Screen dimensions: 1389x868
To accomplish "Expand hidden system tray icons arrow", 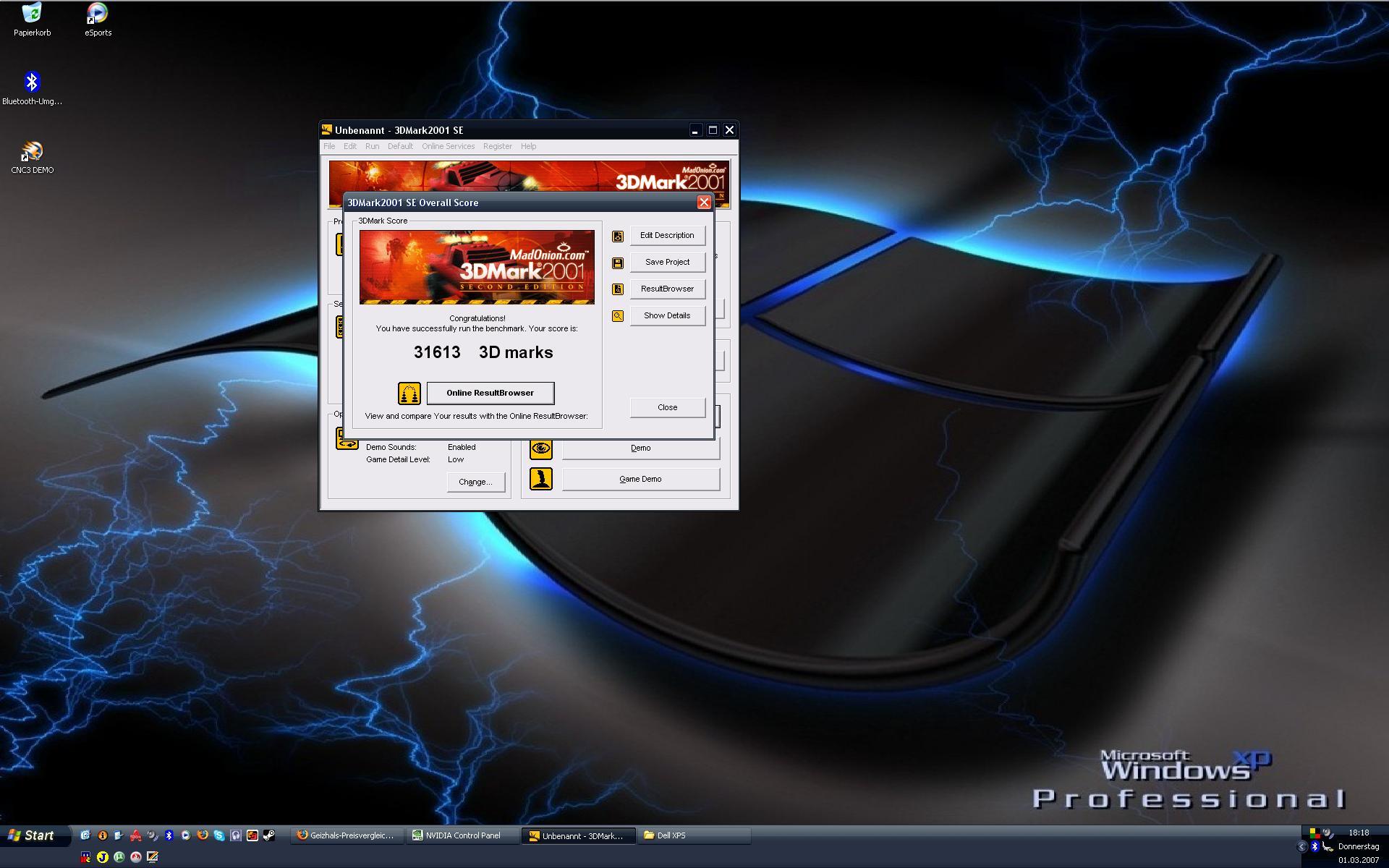I will pos(1301,846).
